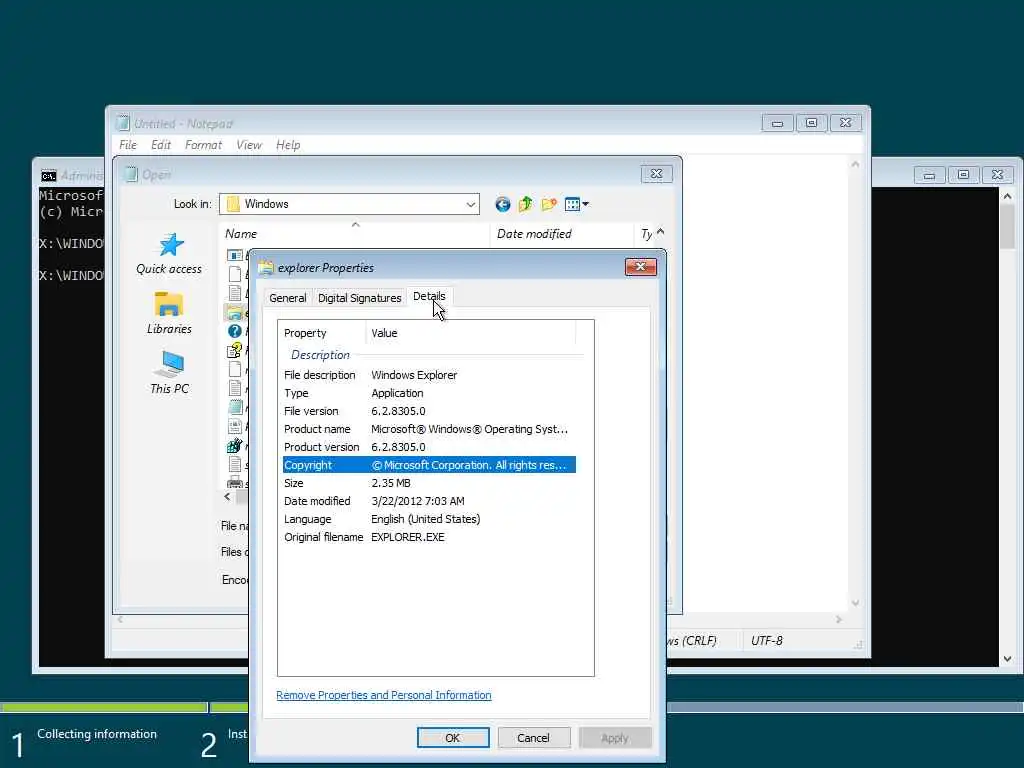1024x768 pixels.
Task: Expand the Look in Windows dropdown
Action: [470, 204]
